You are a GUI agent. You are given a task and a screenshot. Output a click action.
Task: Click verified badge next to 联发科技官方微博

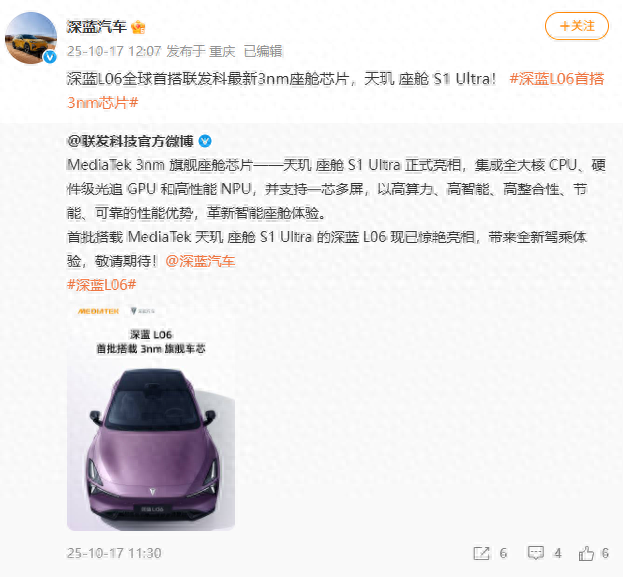205,141
